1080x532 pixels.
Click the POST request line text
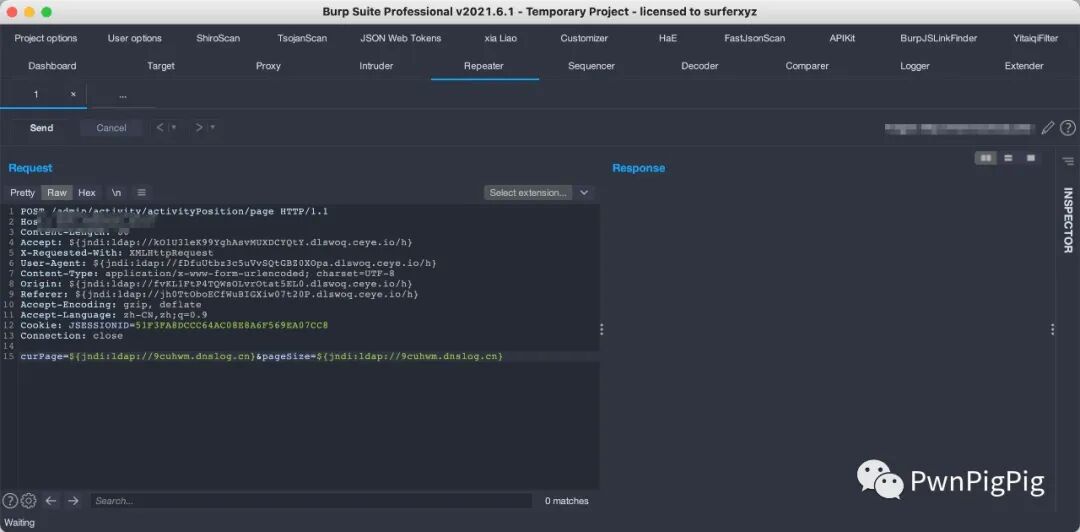174,211
